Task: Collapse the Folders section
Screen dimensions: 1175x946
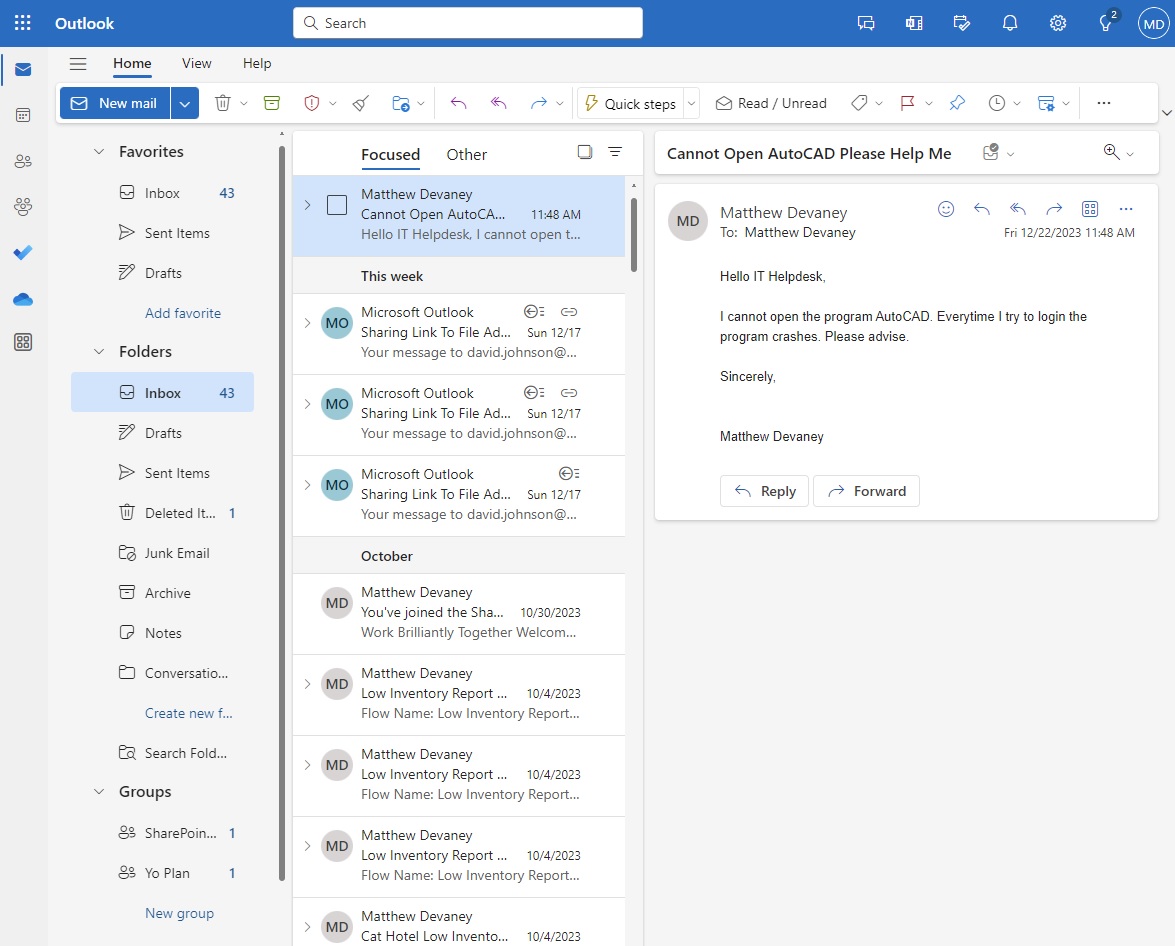Action: tap(98, 351)
